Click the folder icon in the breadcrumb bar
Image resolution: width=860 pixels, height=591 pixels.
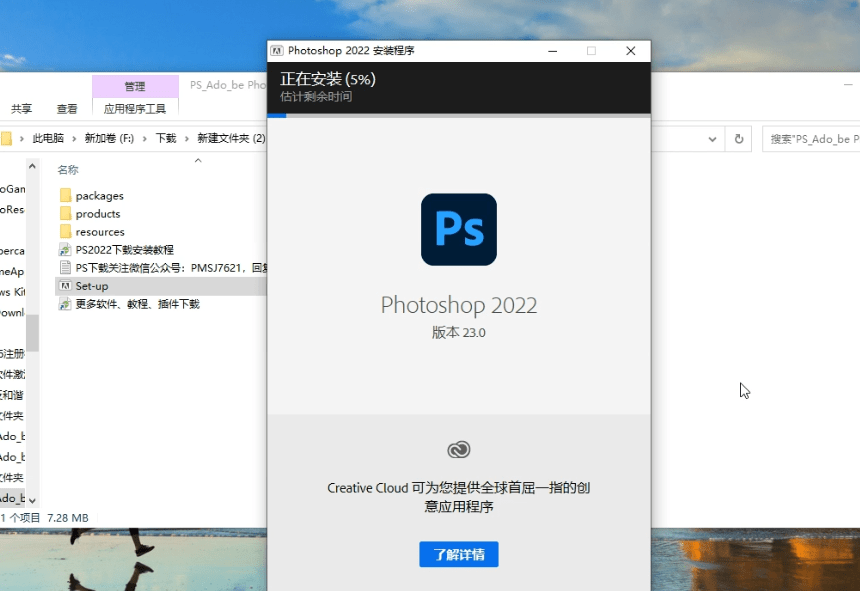(6, 136)
